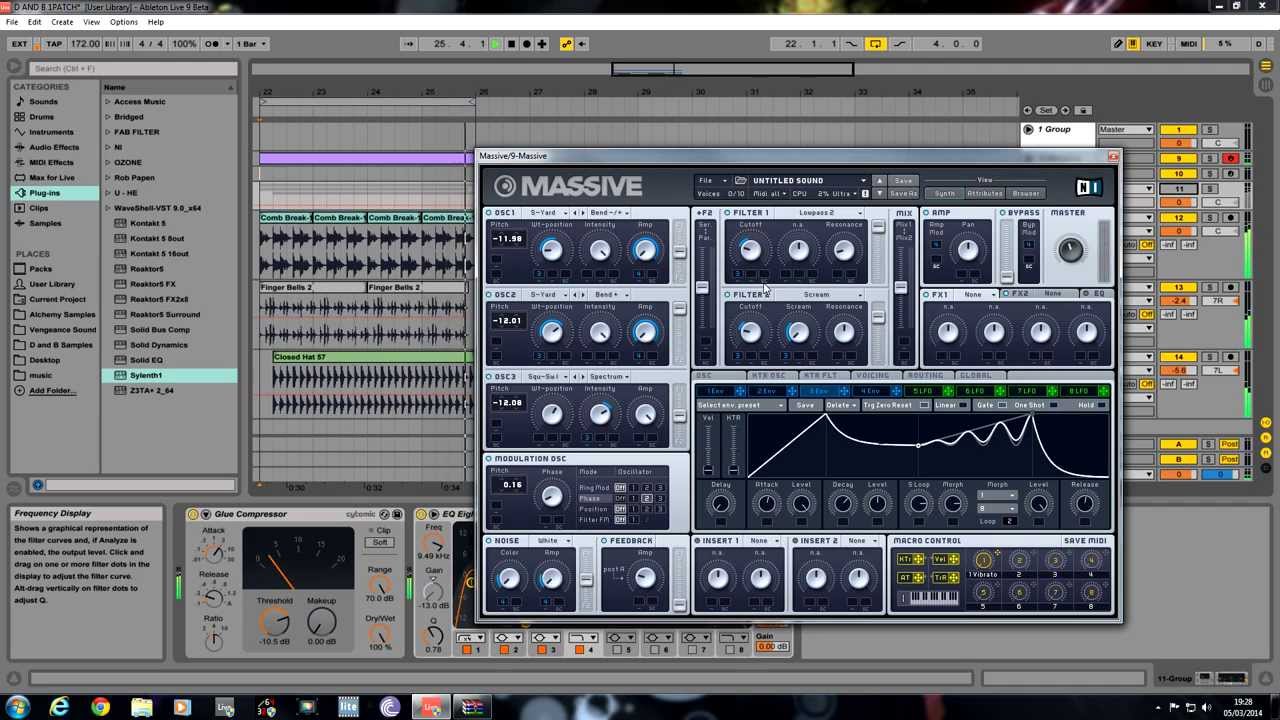The height and width of the screenshot is (720, 1280).
Task: Click the 5 LFO green drag handle
Action: pos(947,391)
